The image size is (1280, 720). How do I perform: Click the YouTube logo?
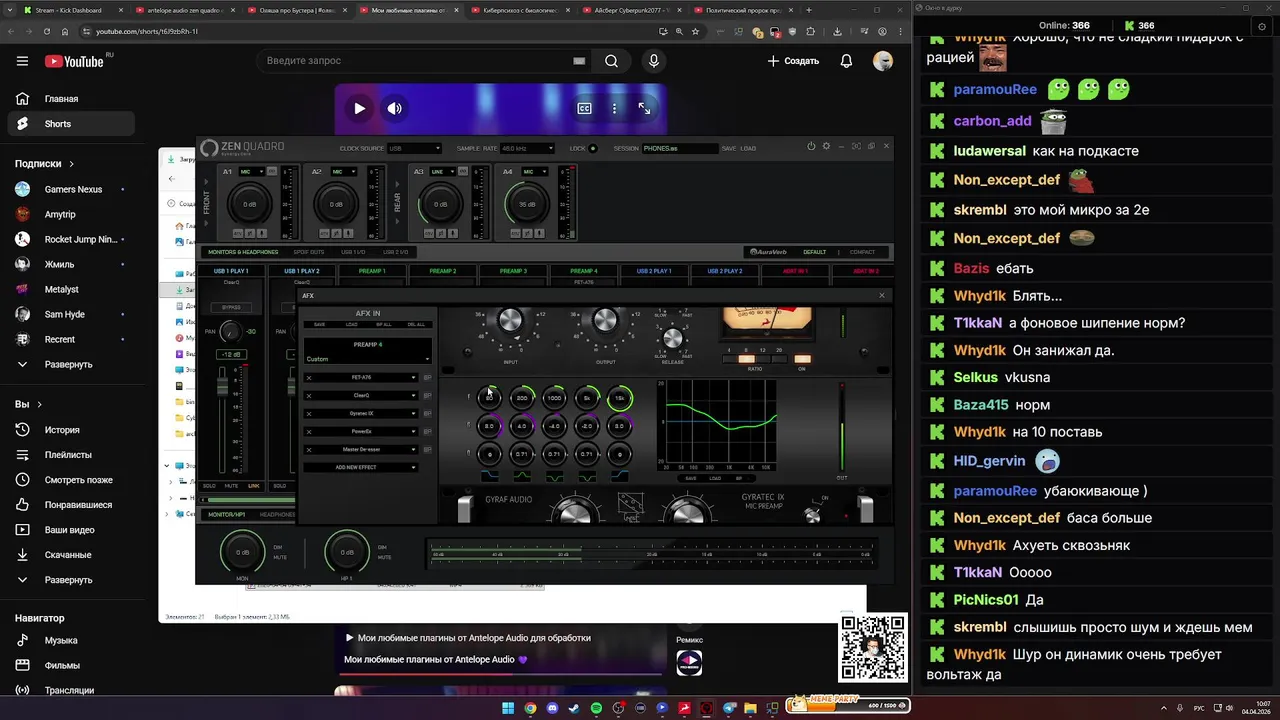coord(75,61)
